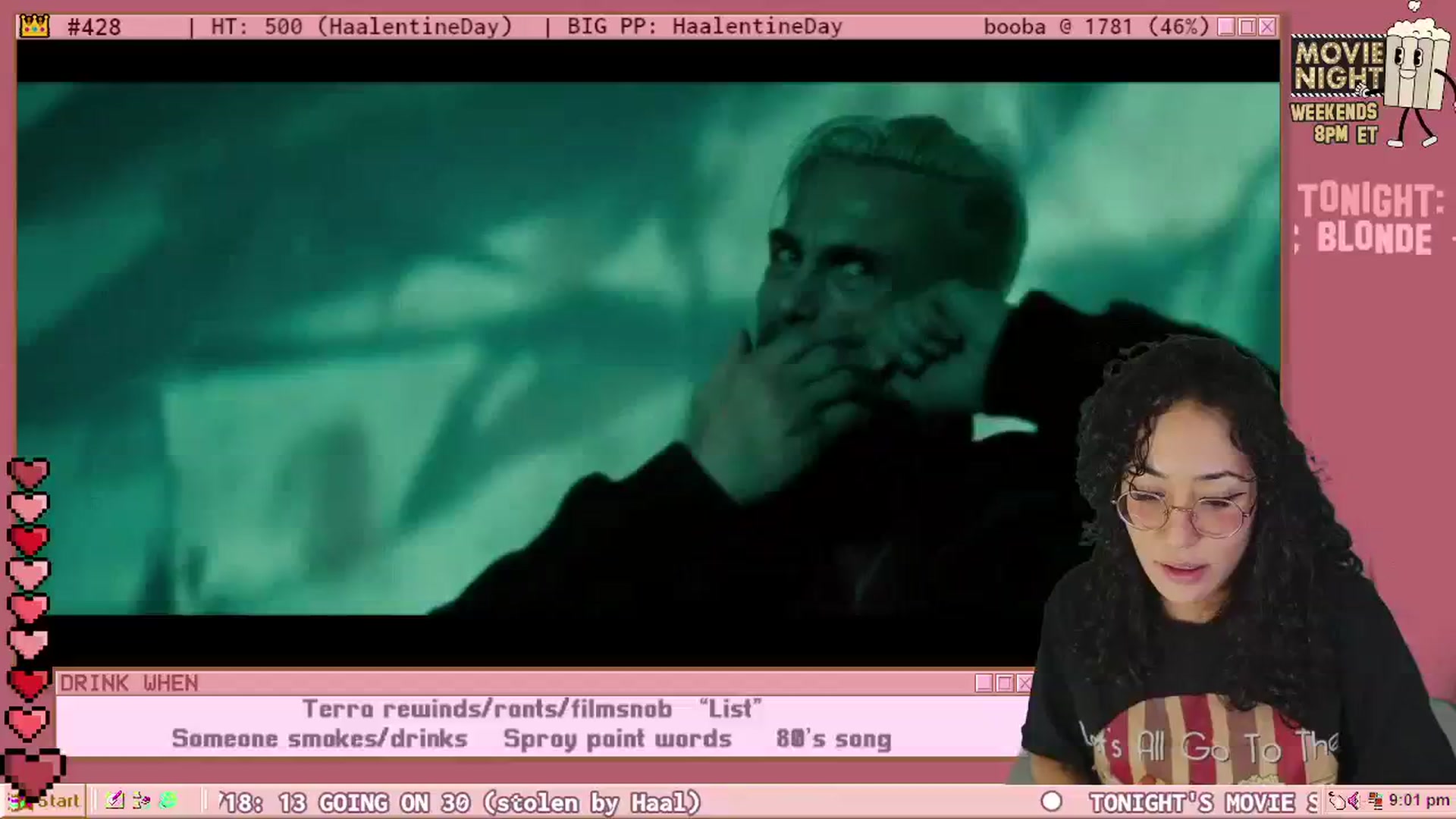1456x819 pixels.
Task: Click the crown icon in the title bar
Action: click(x=34, y=27)
